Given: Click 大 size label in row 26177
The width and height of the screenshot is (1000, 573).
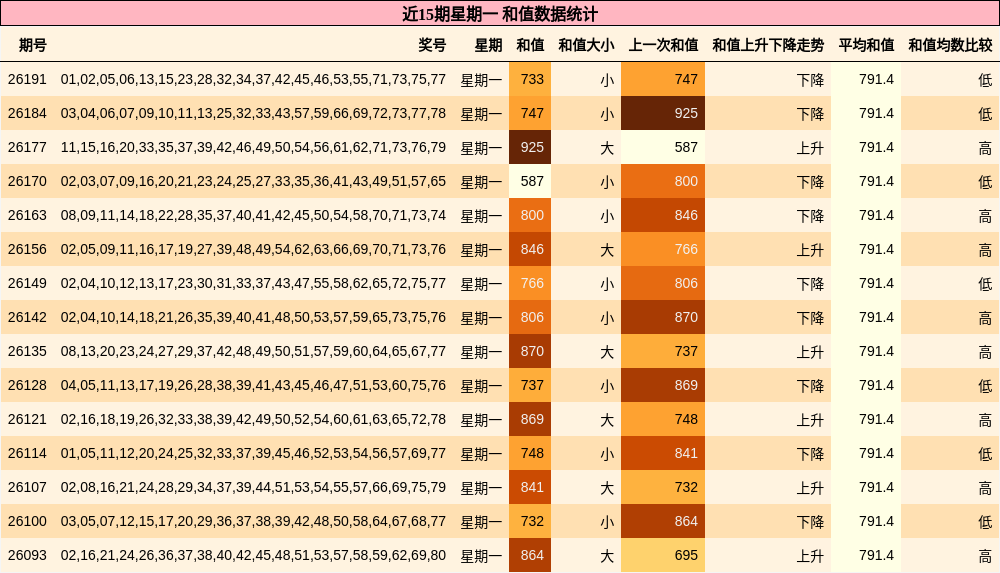Looking at the screenshot, I should point(607,148).
